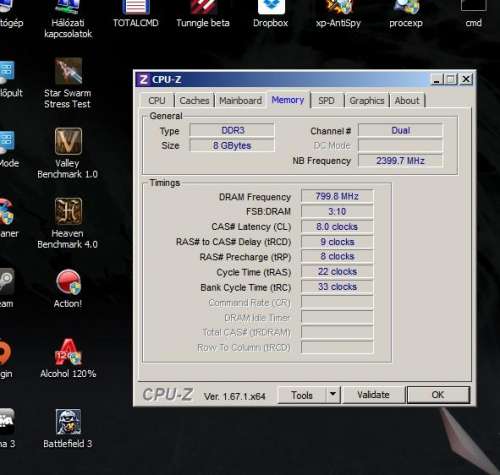Click the 8 GBytes size field

[232, 145]
